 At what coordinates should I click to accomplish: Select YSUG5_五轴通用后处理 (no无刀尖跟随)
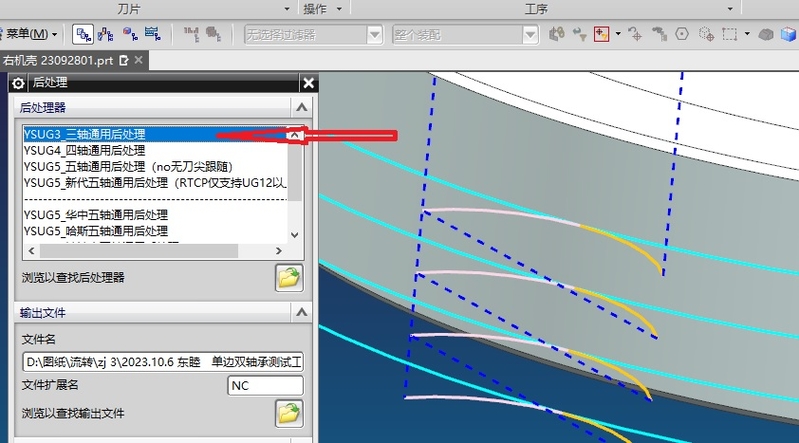point(155,167)
